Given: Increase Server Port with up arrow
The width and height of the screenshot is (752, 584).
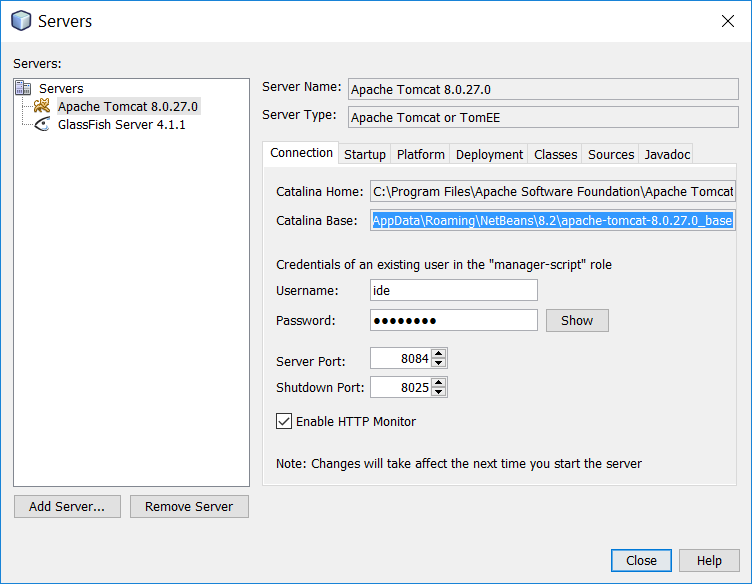Looking at the screenshot, I should point(438,354).
